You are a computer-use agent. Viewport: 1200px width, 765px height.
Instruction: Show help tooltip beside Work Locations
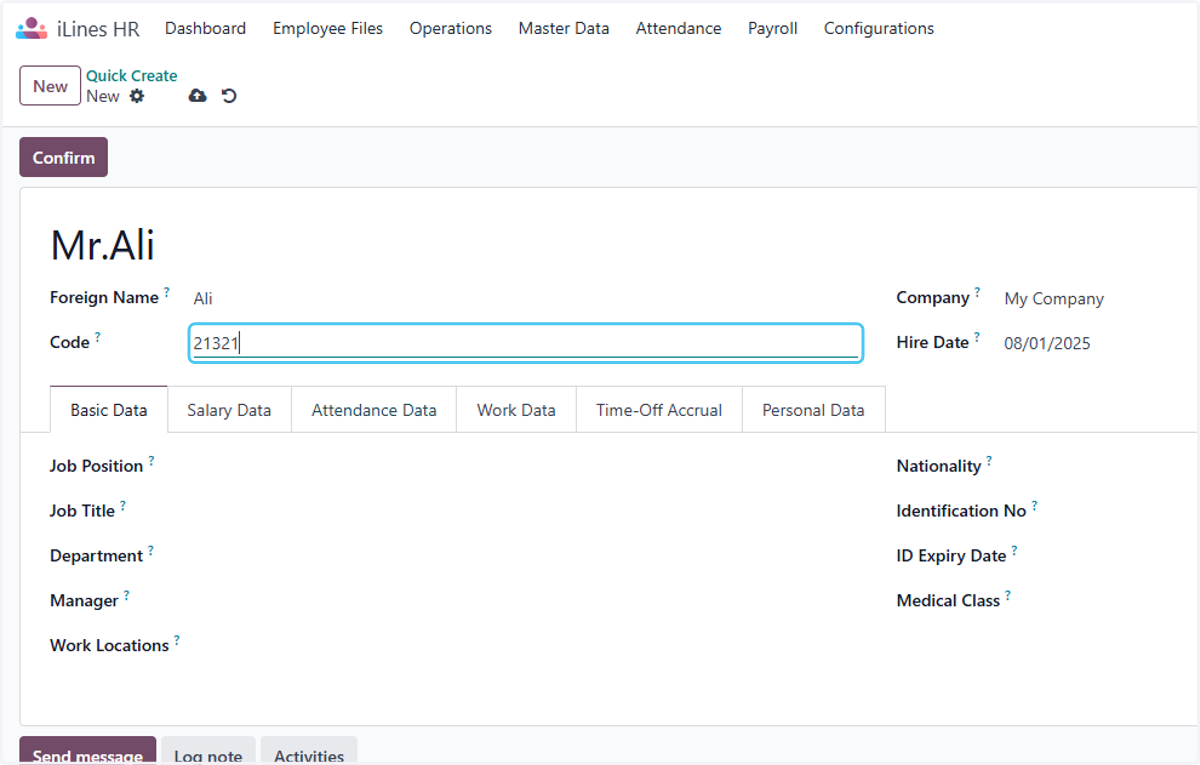point(177,641)
